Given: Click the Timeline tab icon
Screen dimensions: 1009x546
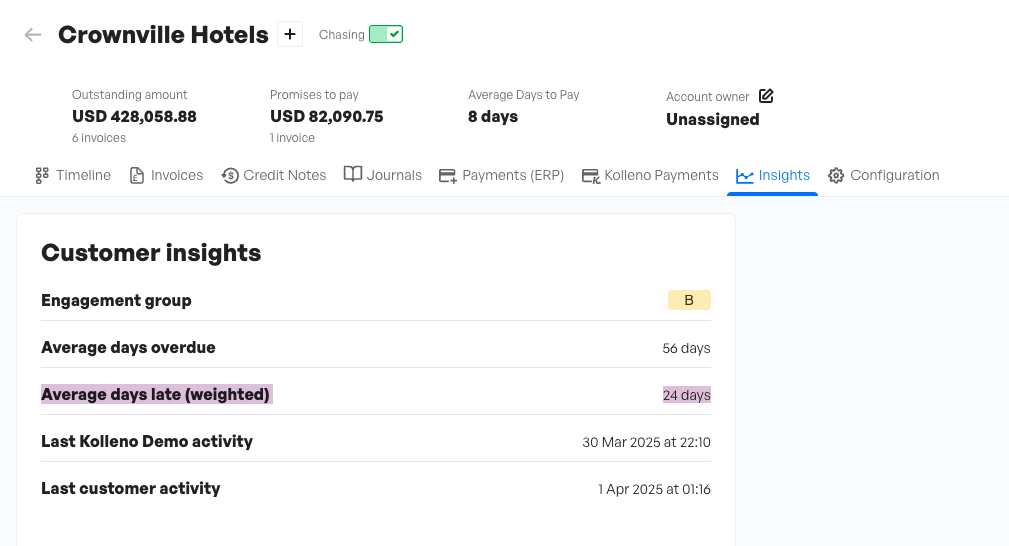Looking at the screenshot, I should click(x=42, y=175).
